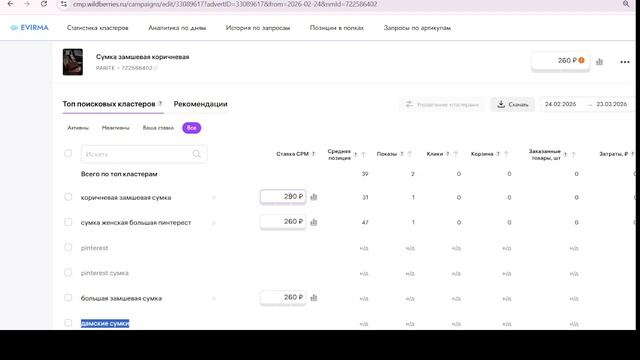Open Запросы по артикулам menu item
This screenshot has height=360, width=640.
tap(417, 28)
